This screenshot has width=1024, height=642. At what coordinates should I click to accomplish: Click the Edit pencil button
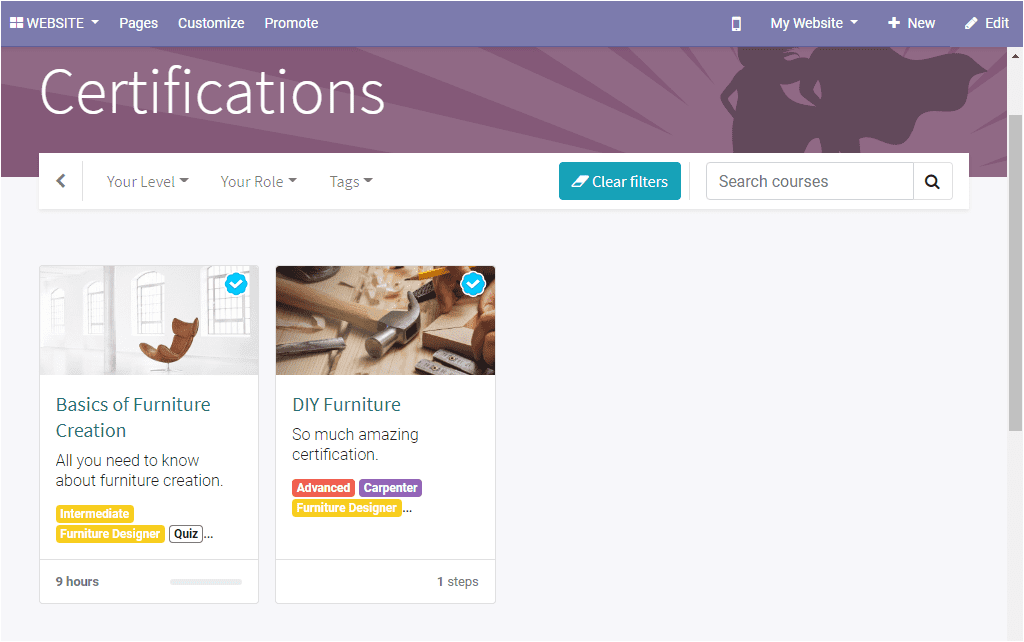(987, 23)
